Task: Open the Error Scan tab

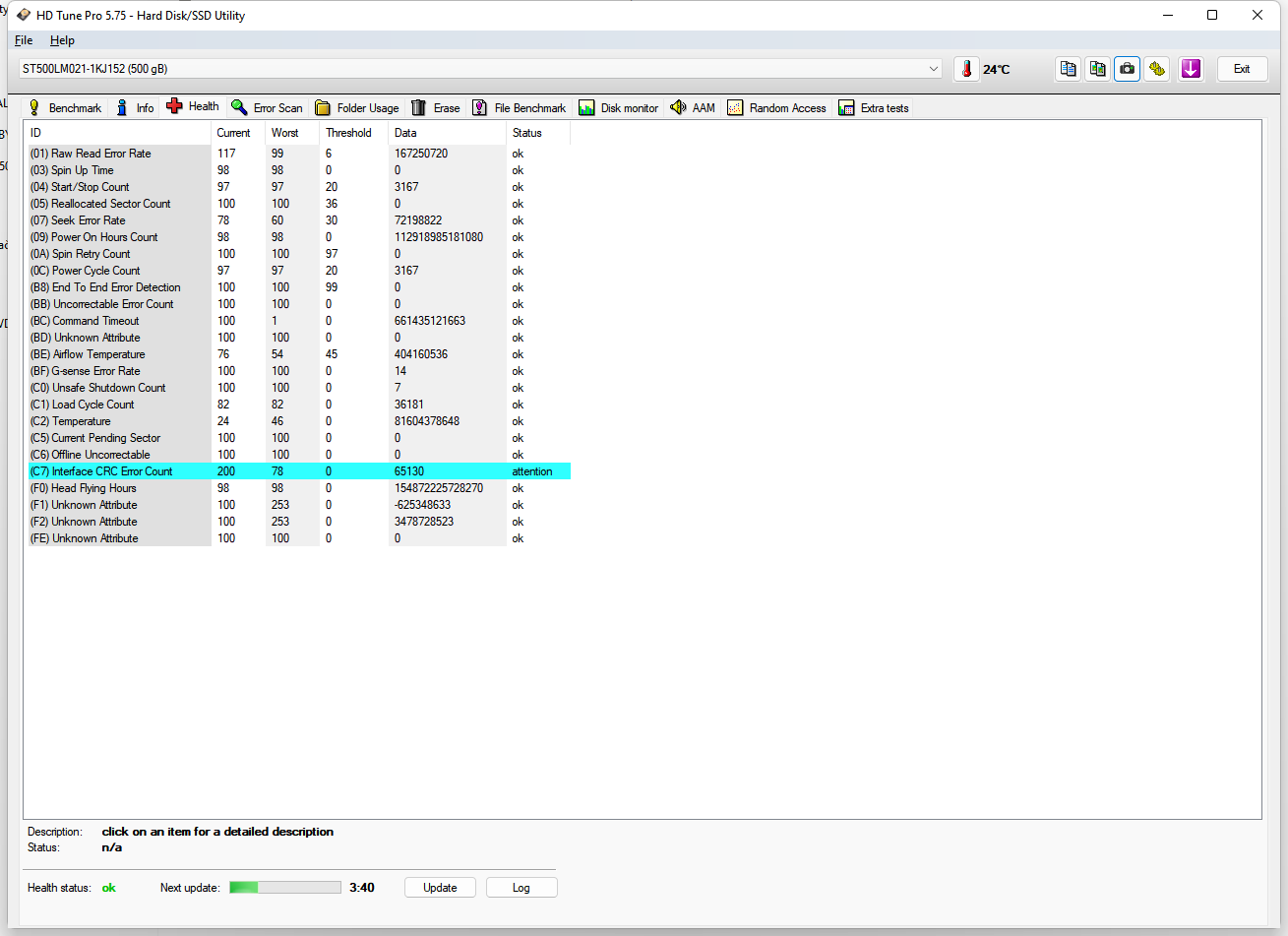Action: pos(268,108)
